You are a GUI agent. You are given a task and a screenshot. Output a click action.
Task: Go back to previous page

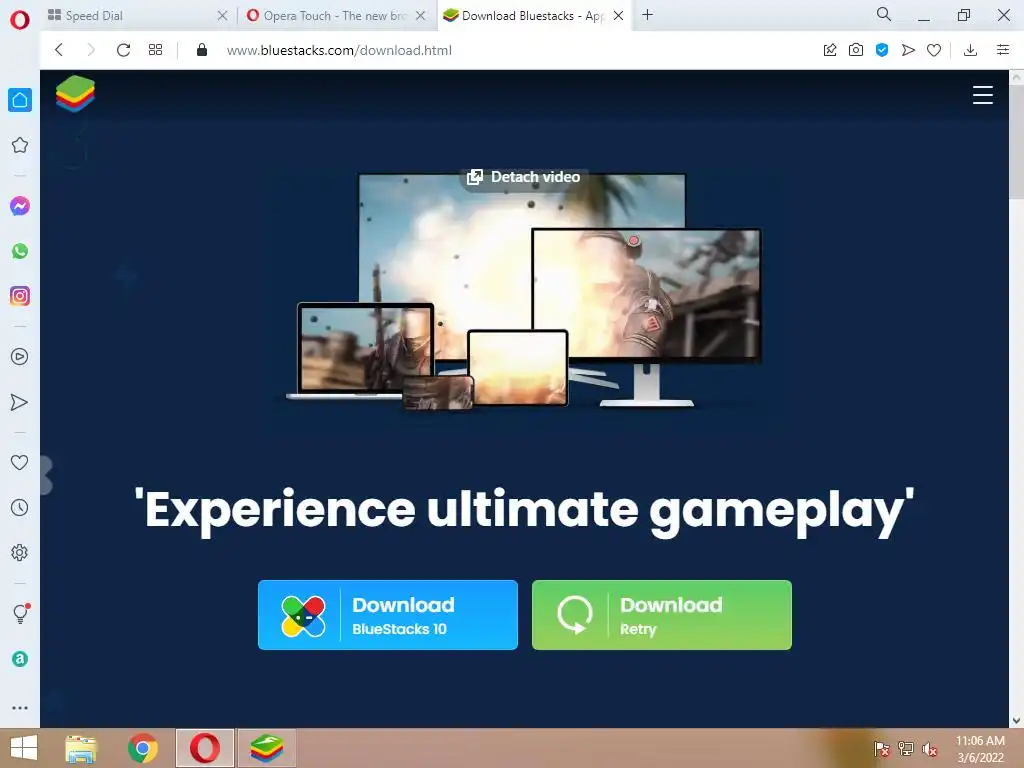pyautogui.click(x=59, y=50)
